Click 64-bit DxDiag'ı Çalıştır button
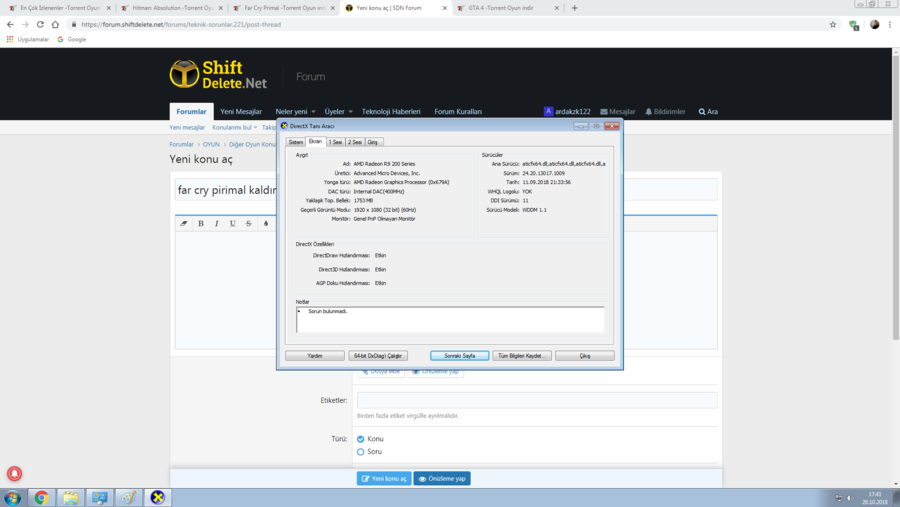This screenshot has height=507, width=900. click(378, 356)
